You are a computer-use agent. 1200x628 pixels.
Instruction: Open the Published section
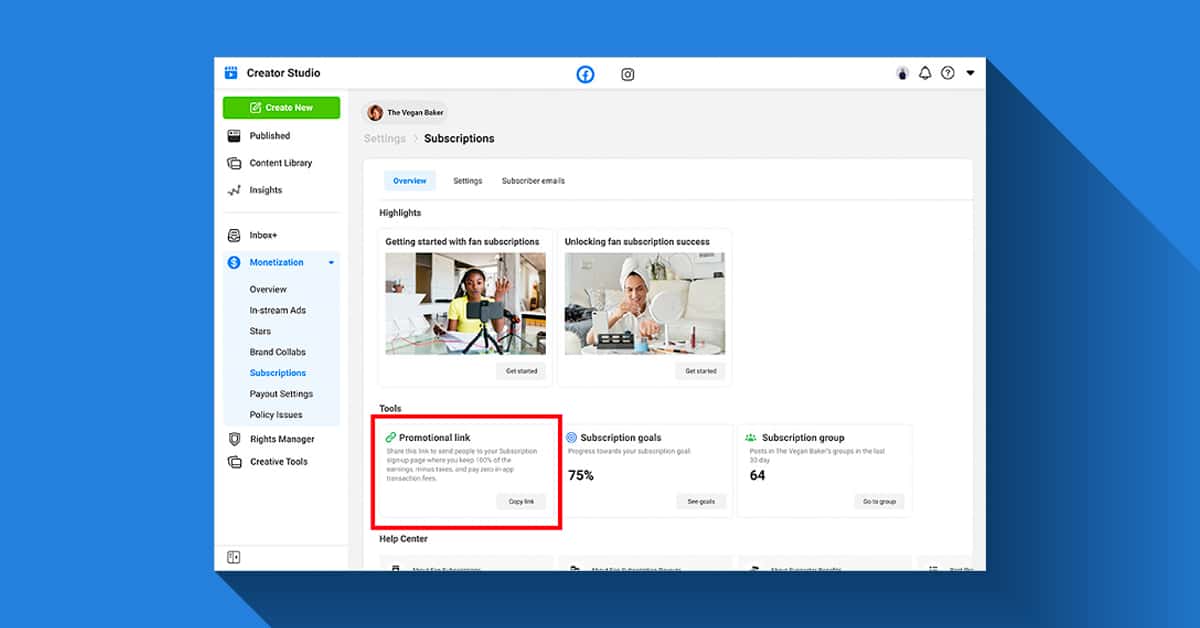(x=270, y=136)
